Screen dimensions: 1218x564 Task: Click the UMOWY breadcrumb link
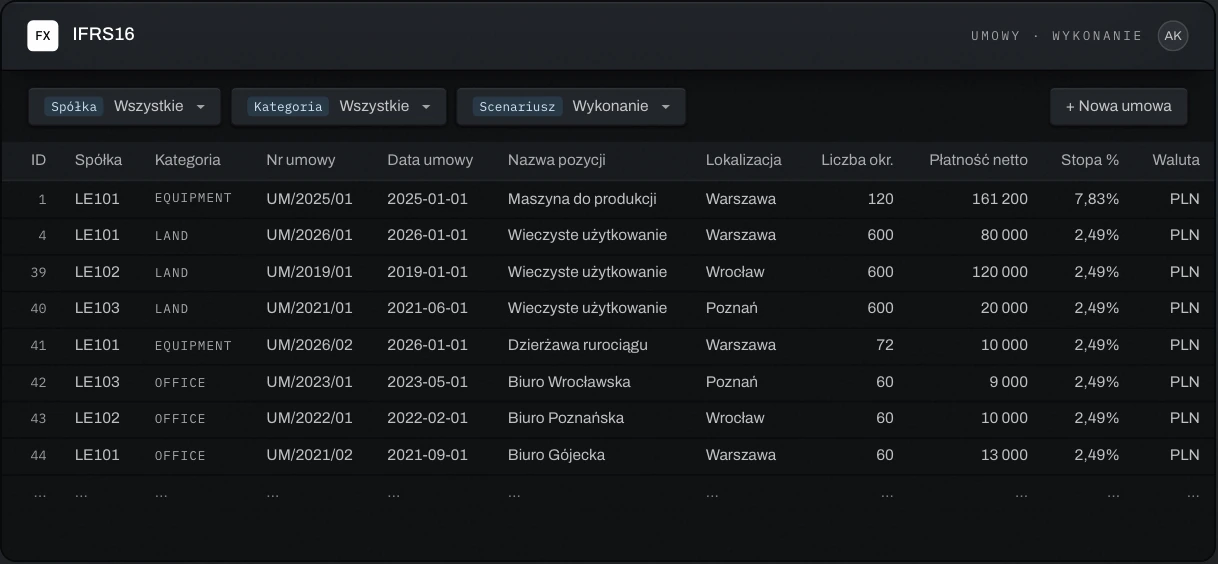(995, 36)
